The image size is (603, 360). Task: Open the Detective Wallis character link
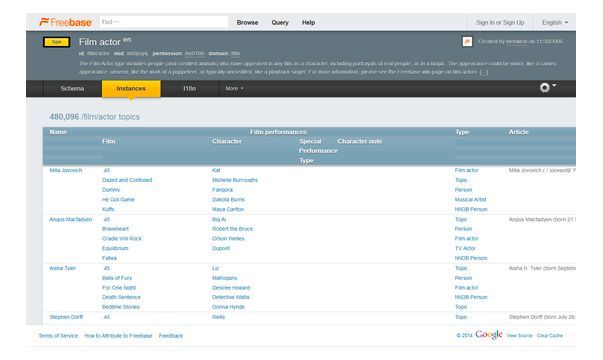coord(231,297)
